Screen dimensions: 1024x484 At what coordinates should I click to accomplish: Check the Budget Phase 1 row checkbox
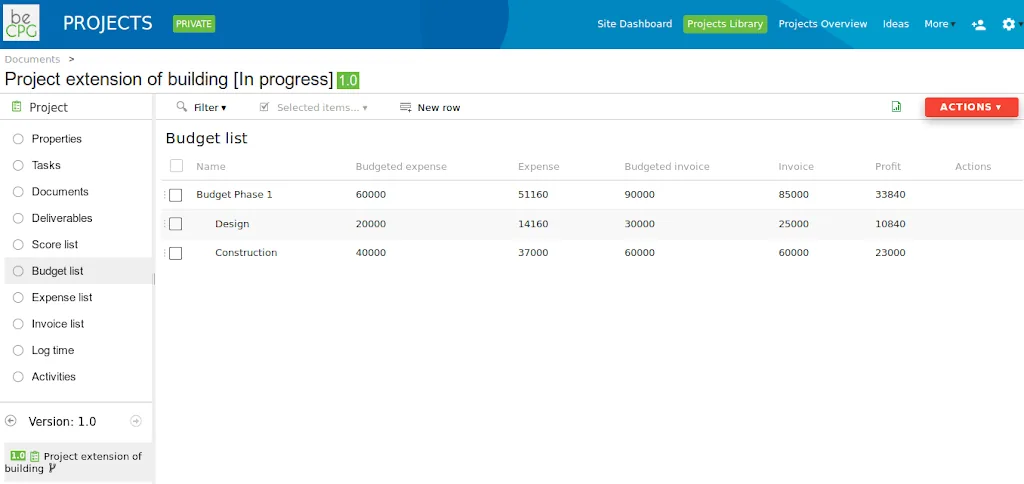click(176, 195)
